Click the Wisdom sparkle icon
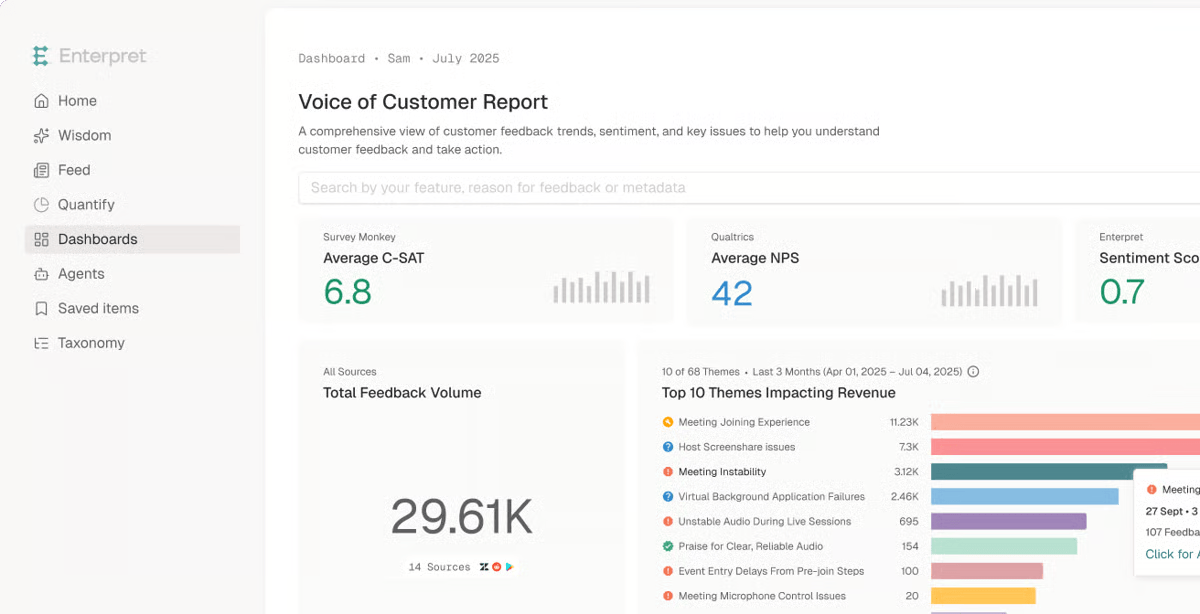 pyautogui.click(x=41, y=135)
